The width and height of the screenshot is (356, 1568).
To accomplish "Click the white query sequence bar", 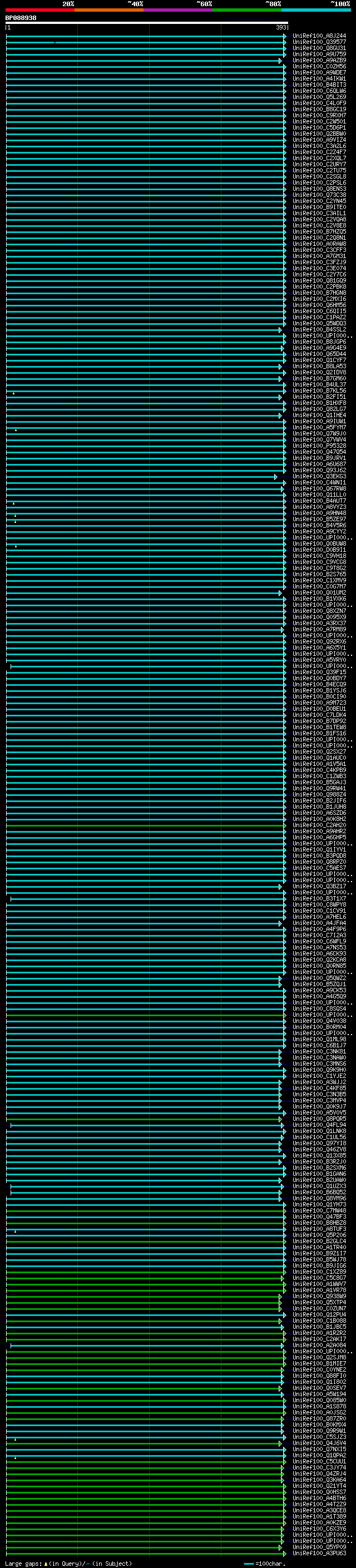I will 146,22.
